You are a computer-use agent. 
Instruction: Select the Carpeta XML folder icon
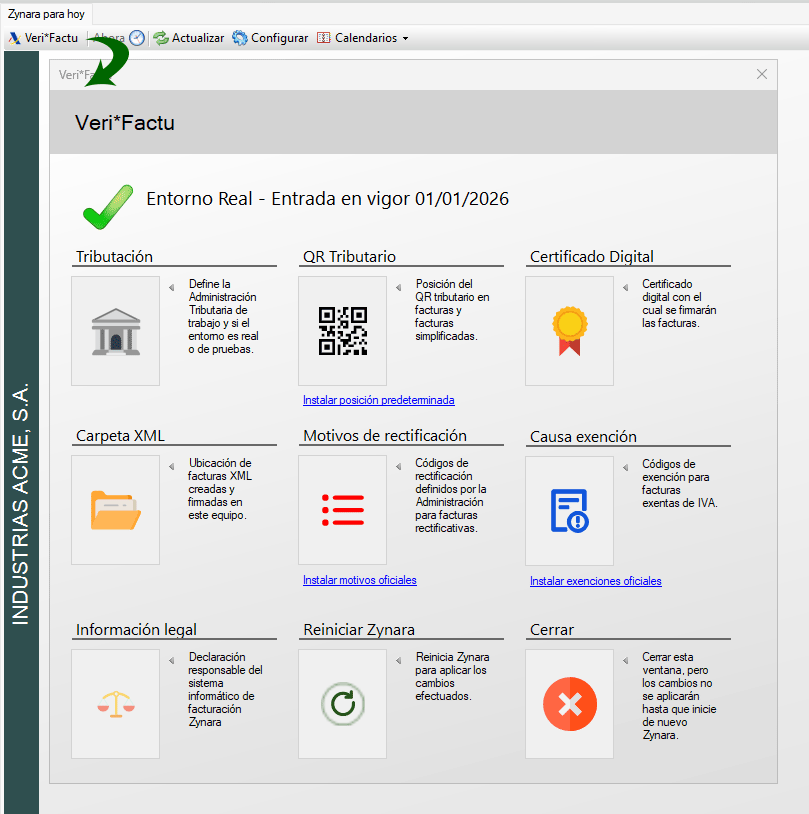115,510
